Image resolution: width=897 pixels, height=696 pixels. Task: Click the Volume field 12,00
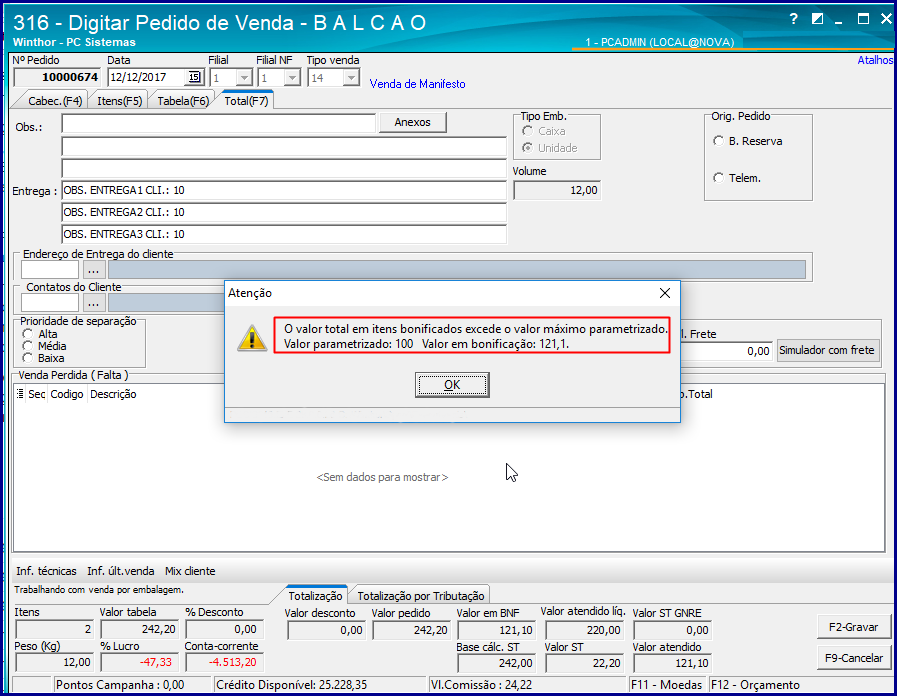[557, 190]
